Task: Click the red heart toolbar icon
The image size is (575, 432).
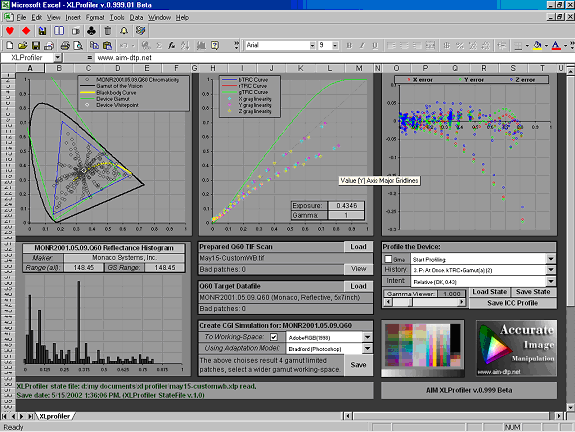Action: coord(10,31)
